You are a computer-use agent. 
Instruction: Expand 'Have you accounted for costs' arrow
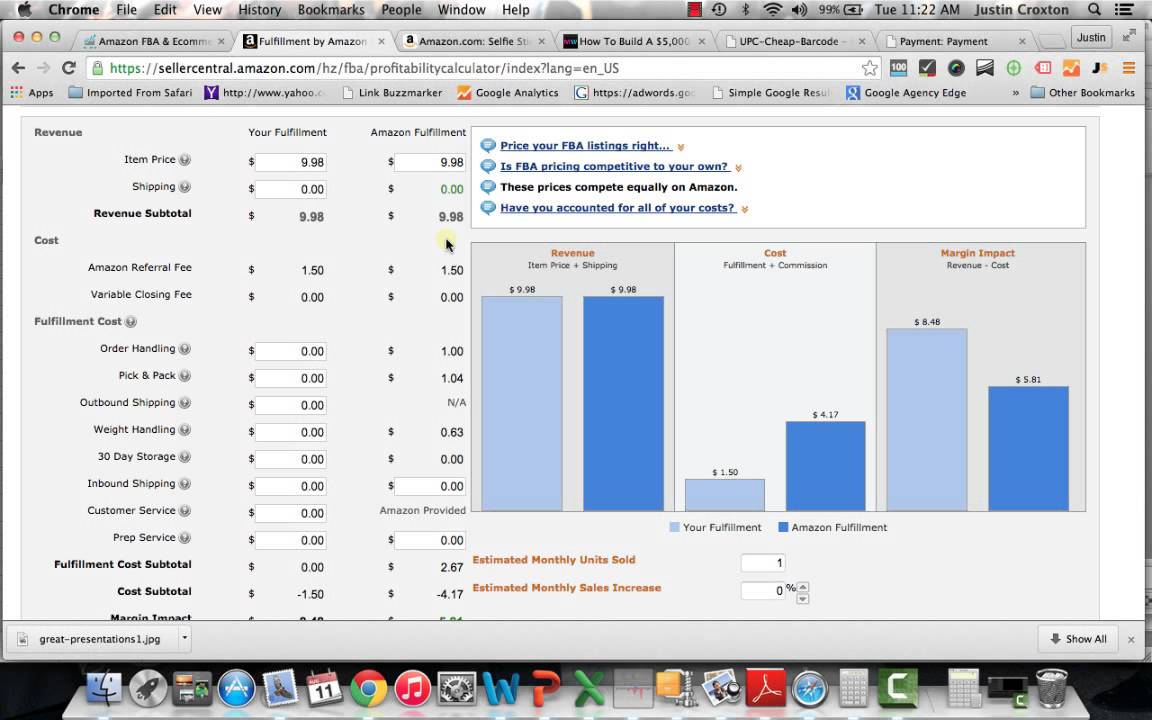point(745,209)
